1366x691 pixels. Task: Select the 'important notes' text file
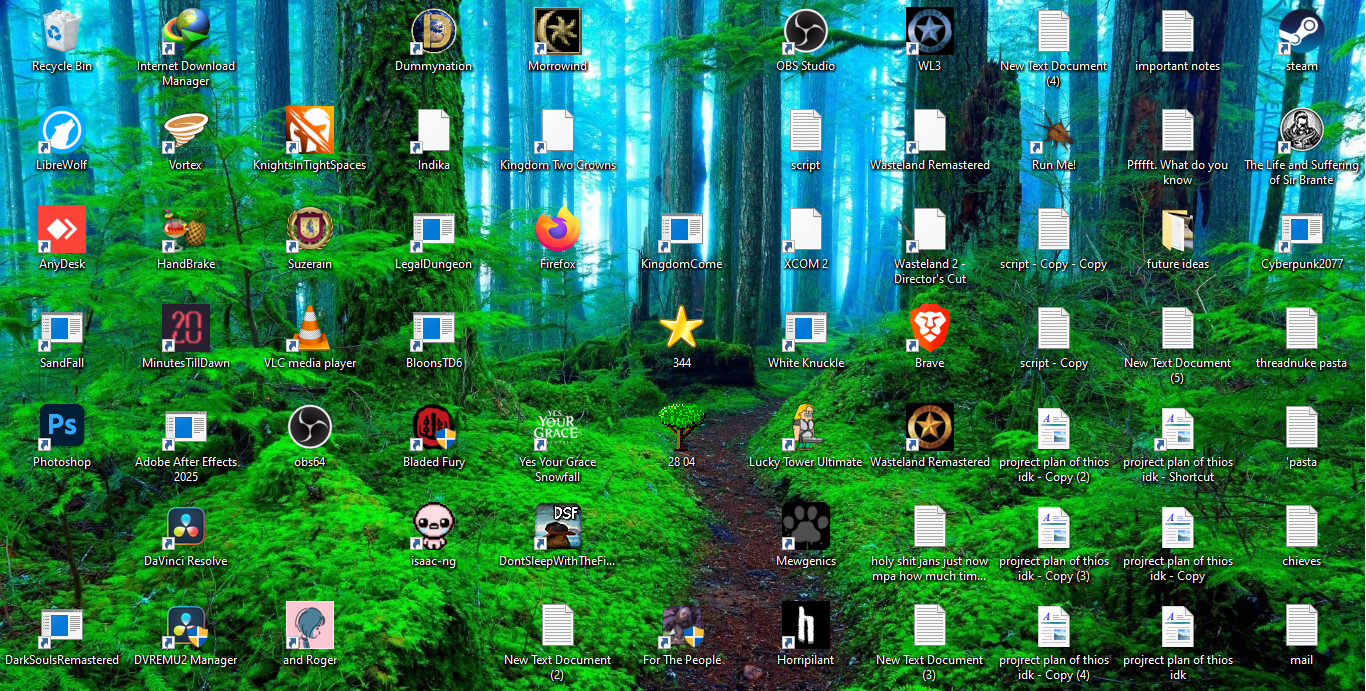click(x=1178, y=31)
